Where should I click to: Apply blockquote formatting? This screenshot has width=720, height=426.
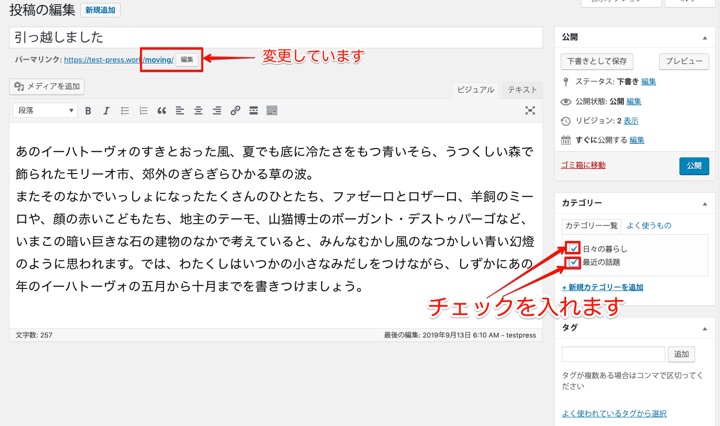pyautogui.click(x=162, y=111)
